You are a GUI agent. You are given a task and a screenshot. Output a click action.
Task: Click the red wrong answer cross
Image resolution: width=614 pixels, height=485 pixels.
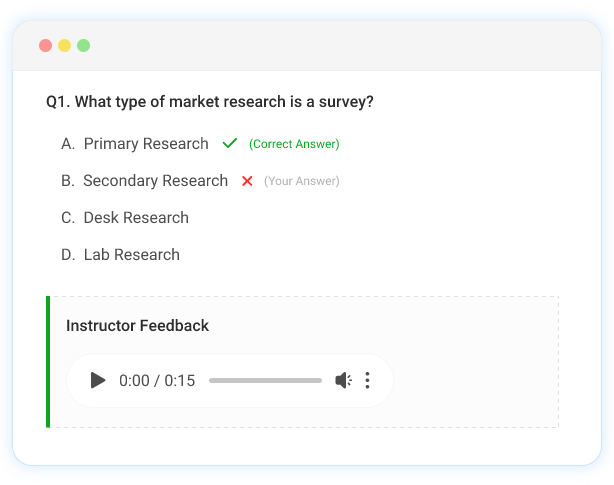[x=247, y=181]
